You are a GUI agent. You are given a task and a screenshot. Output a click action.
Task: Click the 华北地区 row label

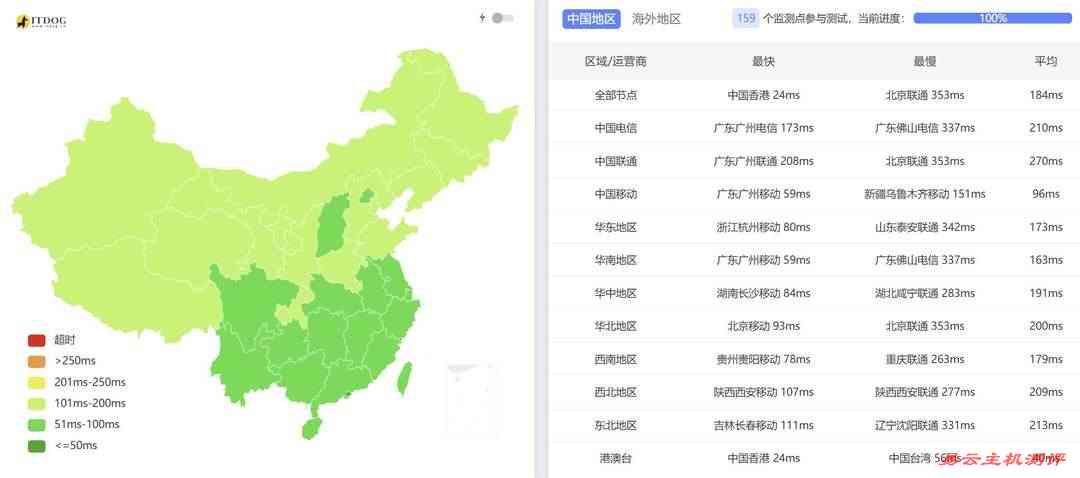(616, 326)
